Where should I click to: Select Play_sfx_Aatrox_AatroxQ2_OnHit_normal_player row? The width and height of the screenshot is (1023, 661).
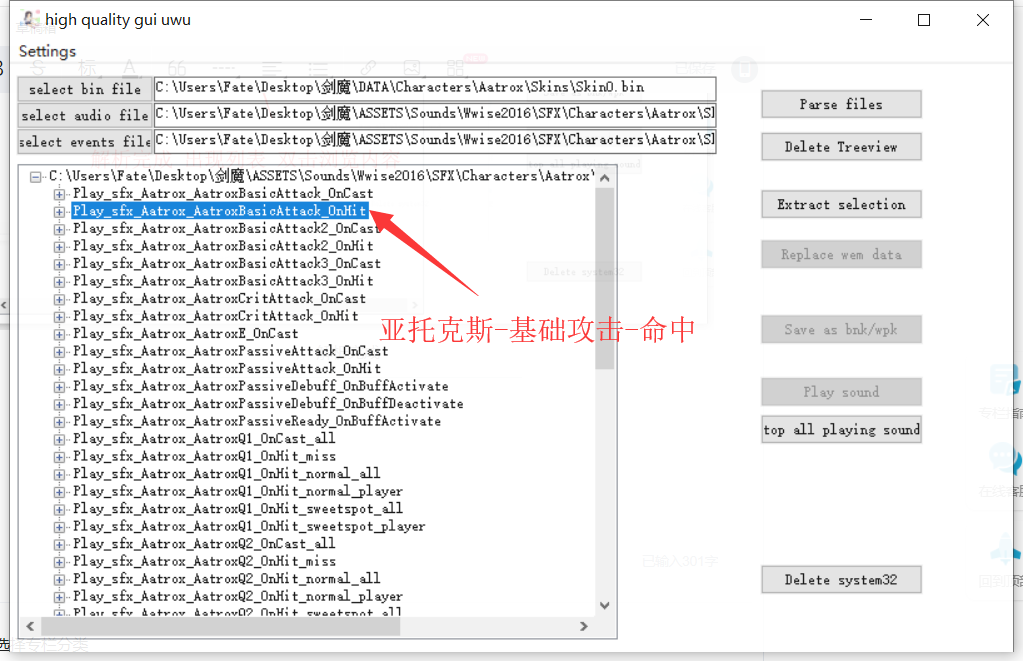click(x=237, y=596)
